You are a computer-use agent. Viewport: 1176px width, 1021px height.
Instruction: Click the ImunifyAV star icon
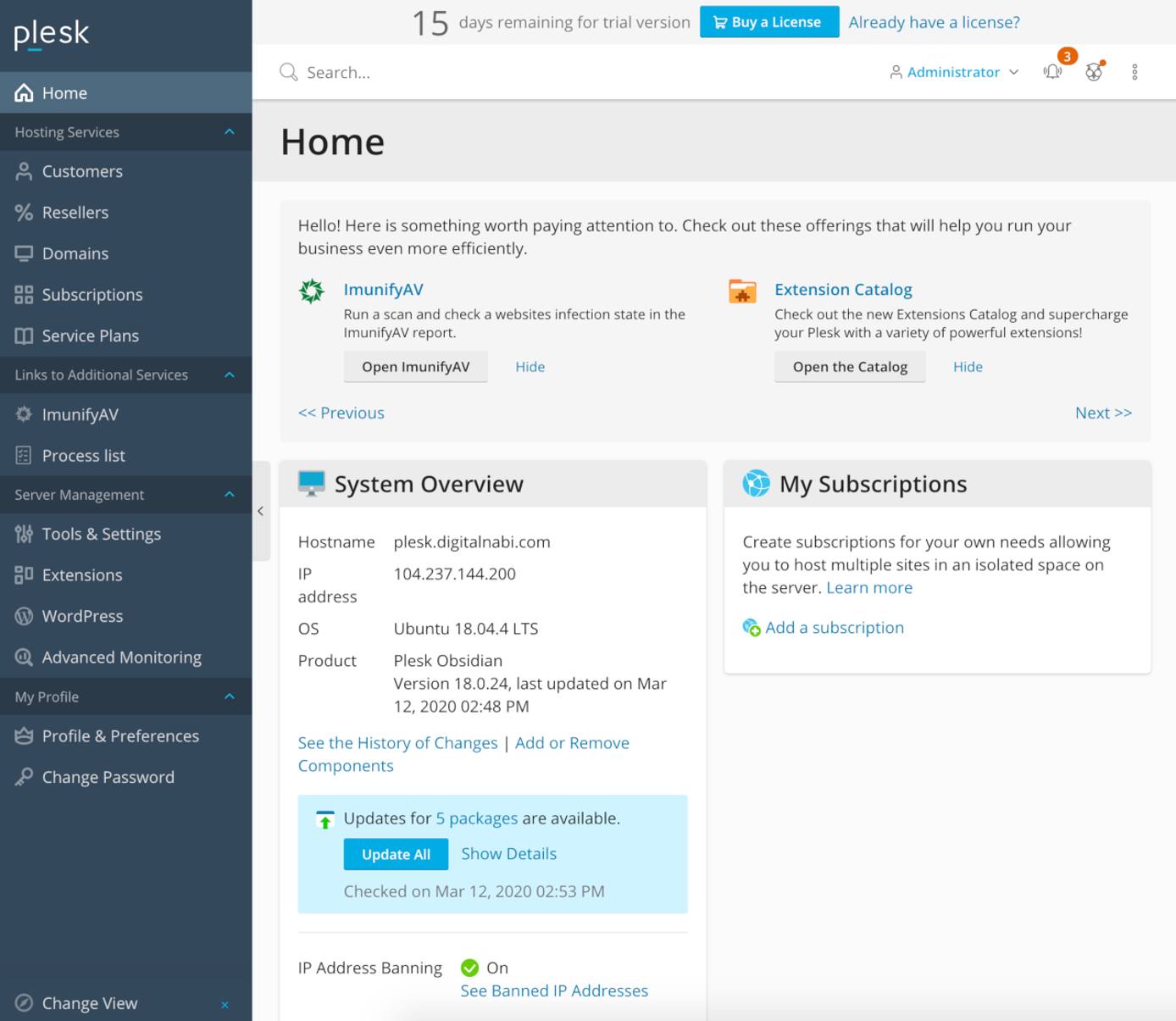click(312, 290)
